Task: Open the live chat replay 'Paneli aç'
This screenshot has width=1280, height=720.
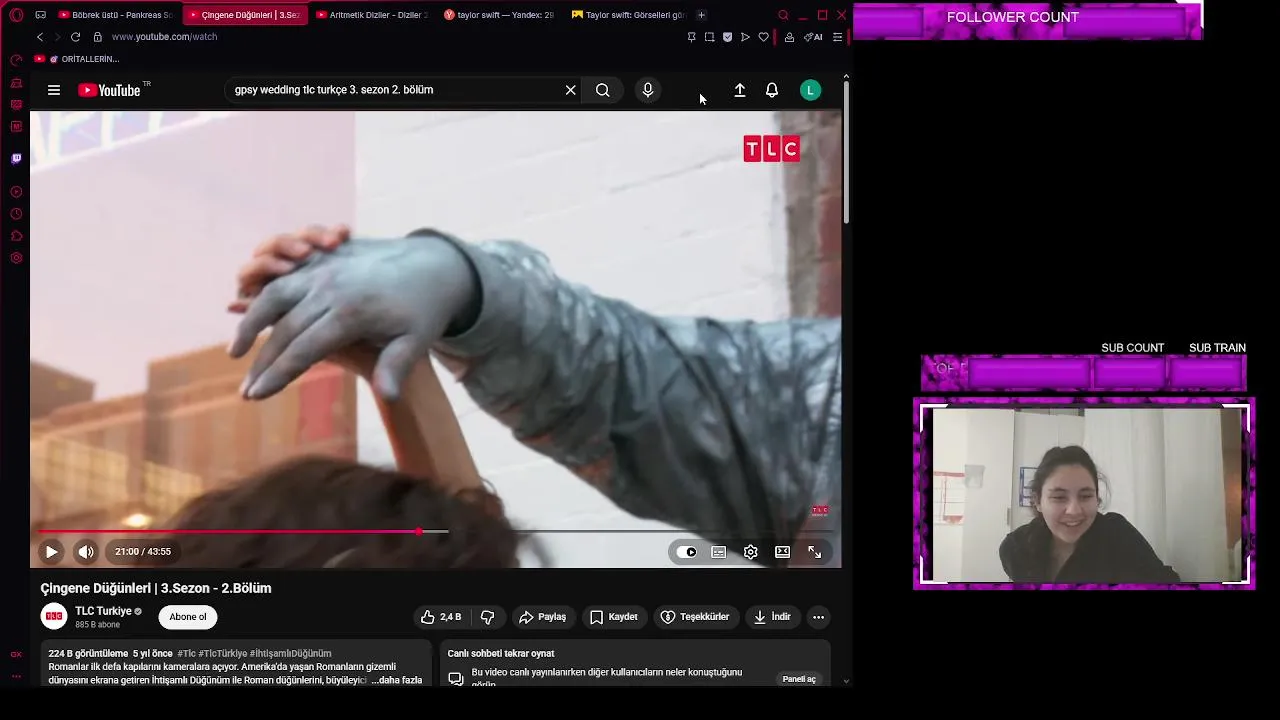Action: tap(799, 679)
